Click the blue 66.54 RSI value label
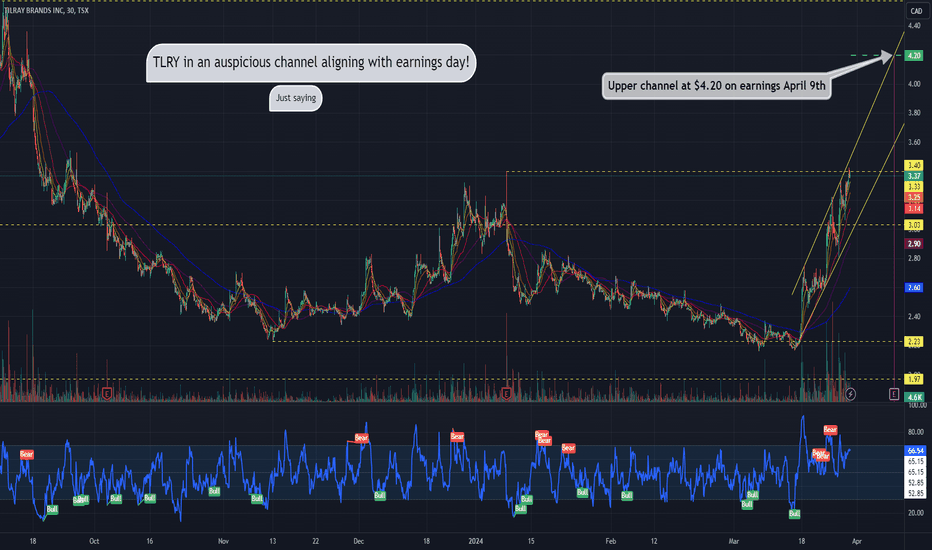 click(915, 451)
